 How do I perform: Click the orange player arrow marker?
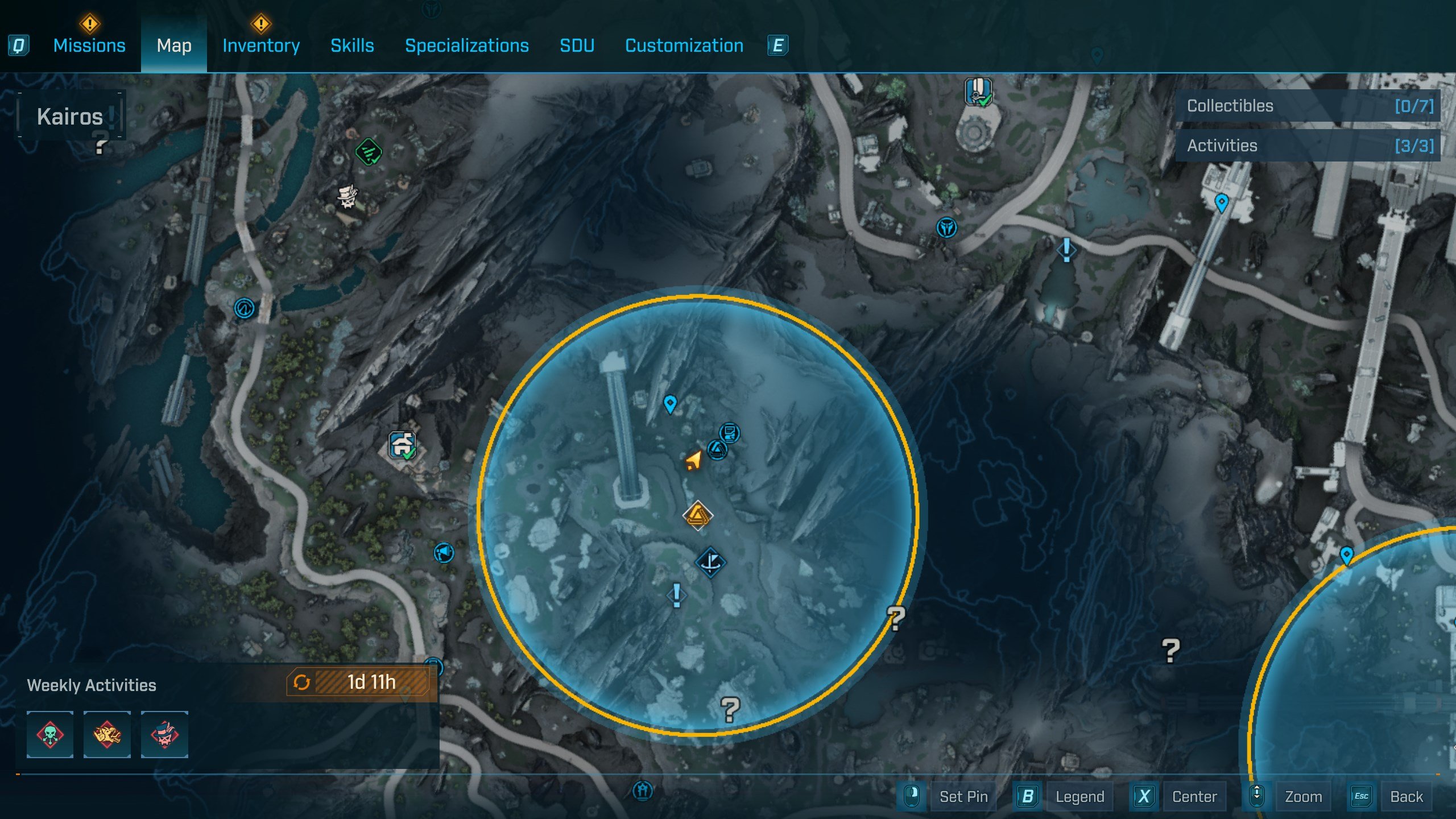(x=694, y=460)
